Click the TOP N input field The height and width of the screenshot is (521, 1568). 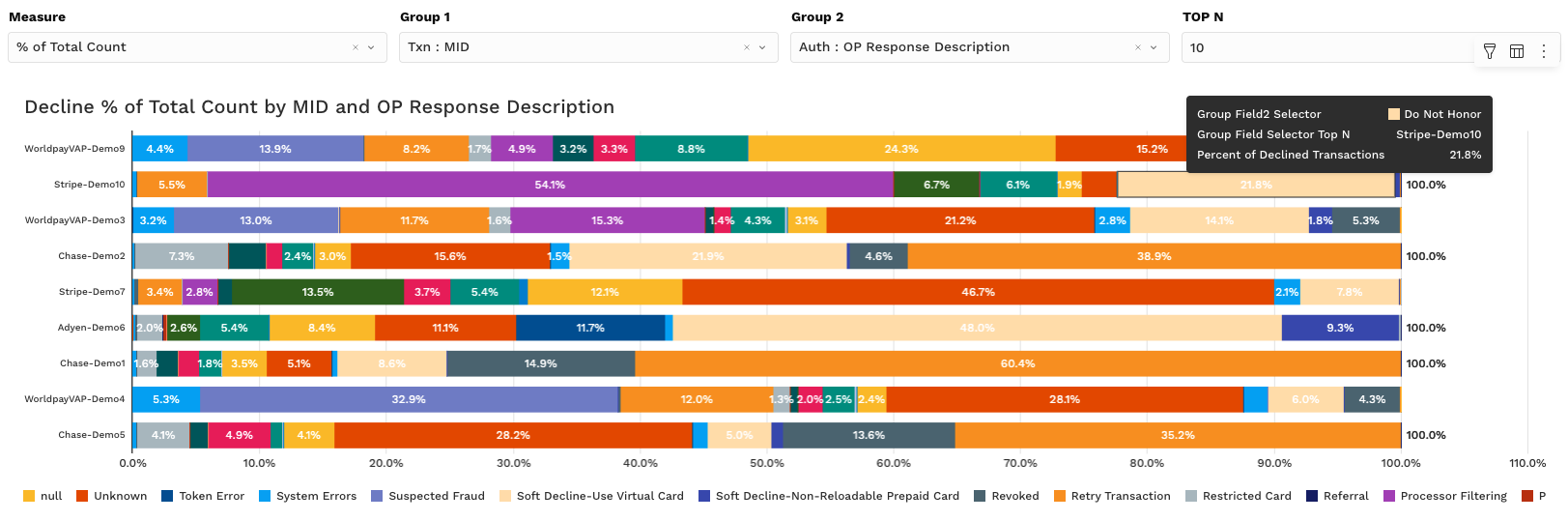click(x=1324, y=47)
